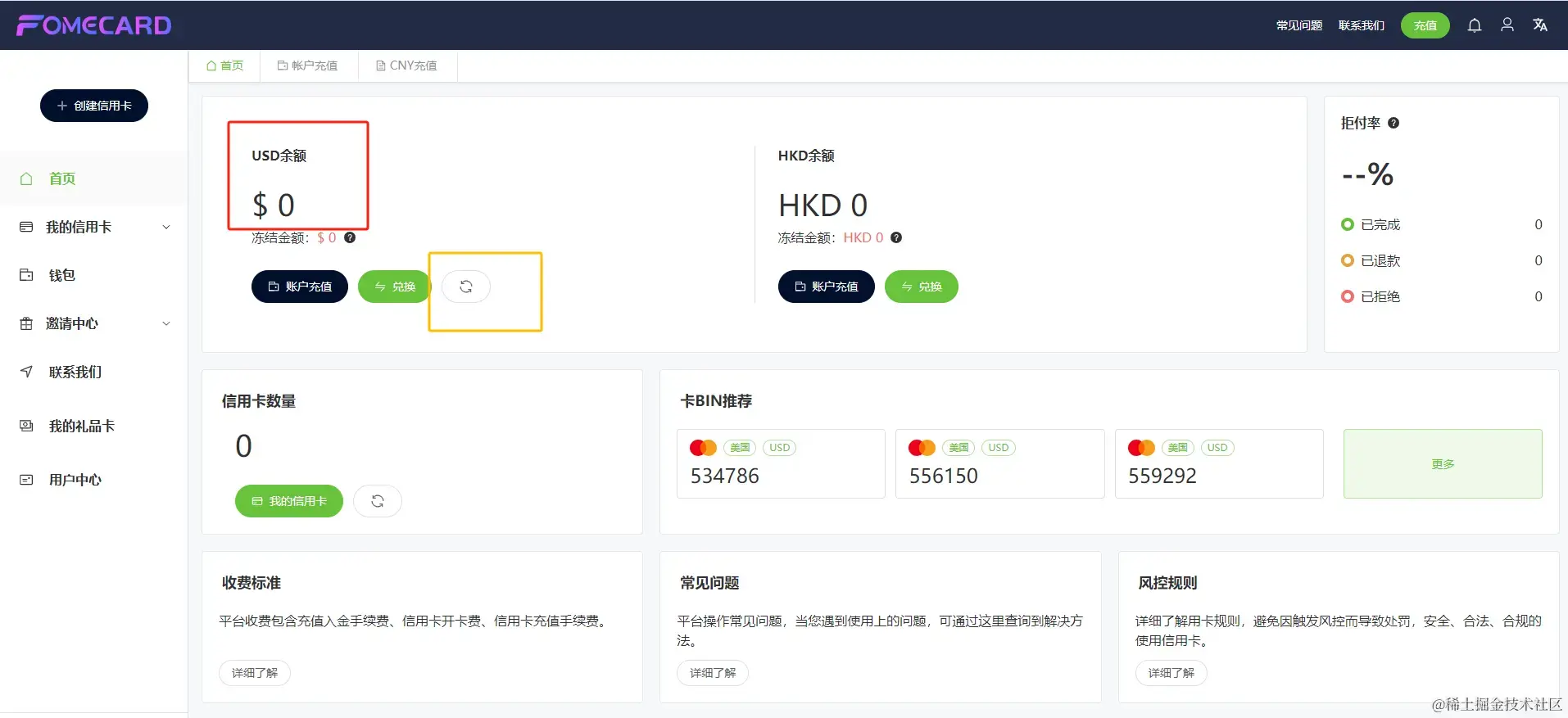Click USD余额 label
Viewport: 1568px width, 718px height.
pos(279,156)
